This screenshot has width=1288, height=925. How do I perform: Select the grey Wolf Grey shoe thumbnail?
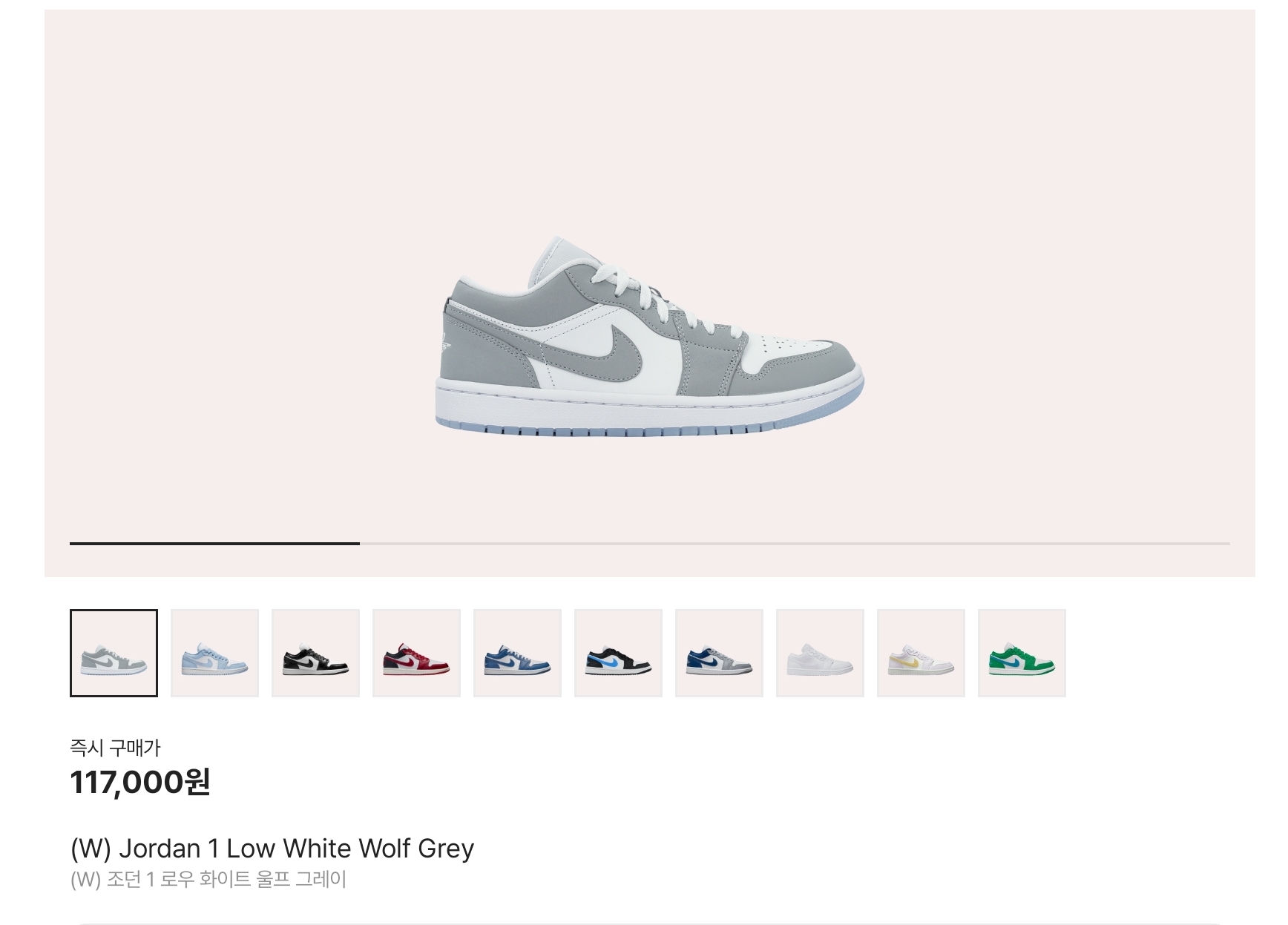coord(114,653)
